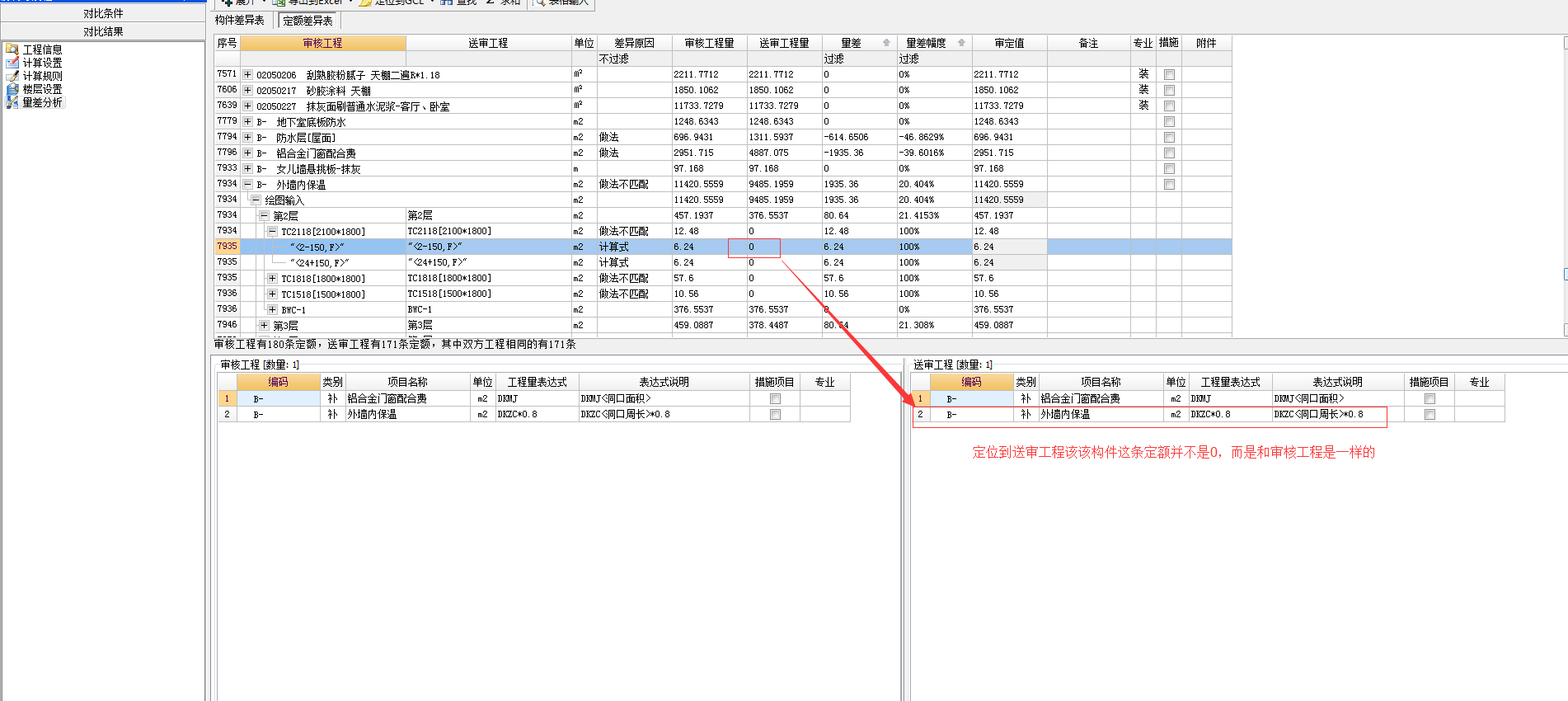Open the 不过滤 filter under 差异原因
1568x701 pixels.
coord(634,59)
